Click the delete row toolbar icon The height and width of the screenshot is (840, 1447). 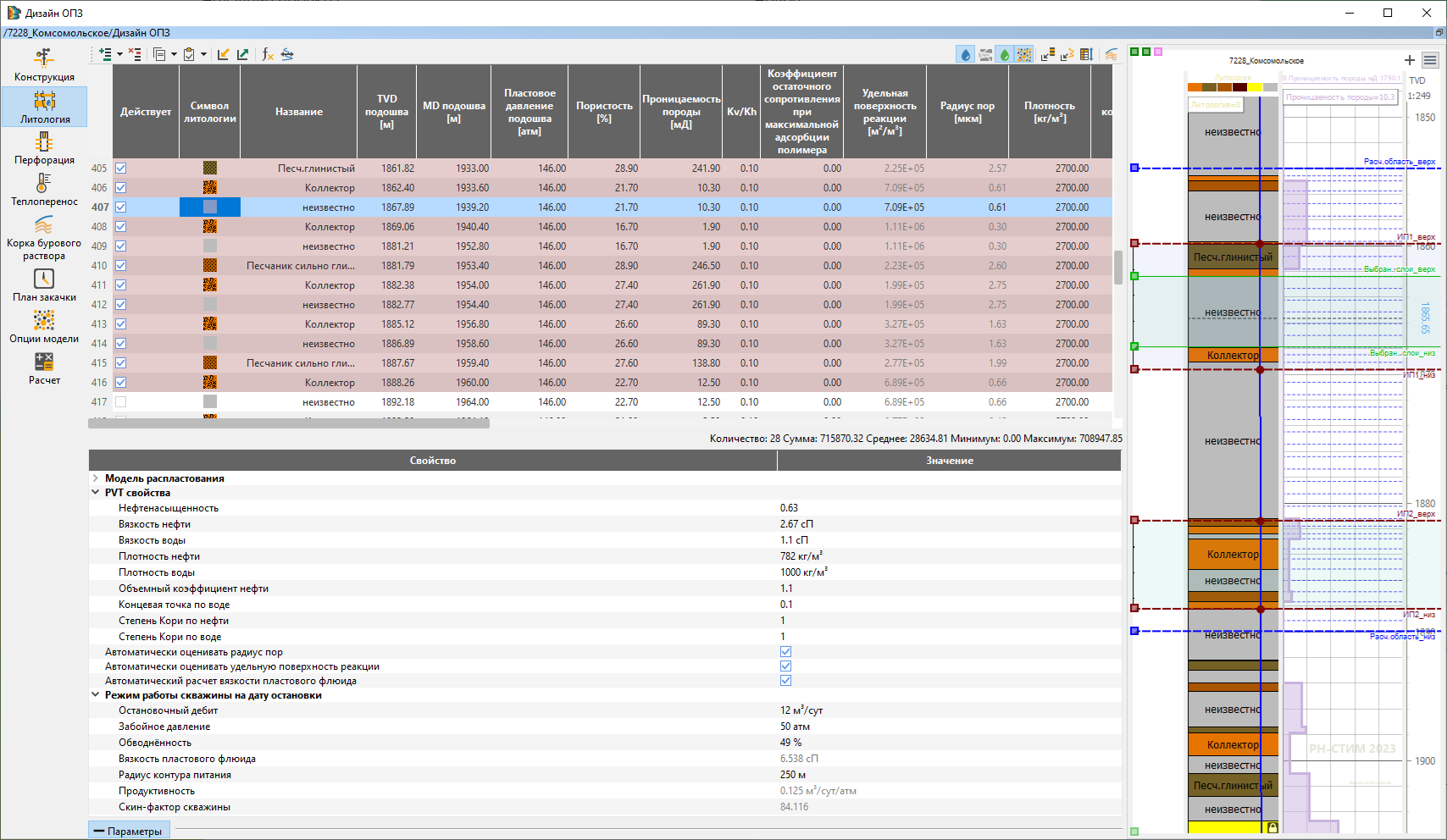pos(135,54)
